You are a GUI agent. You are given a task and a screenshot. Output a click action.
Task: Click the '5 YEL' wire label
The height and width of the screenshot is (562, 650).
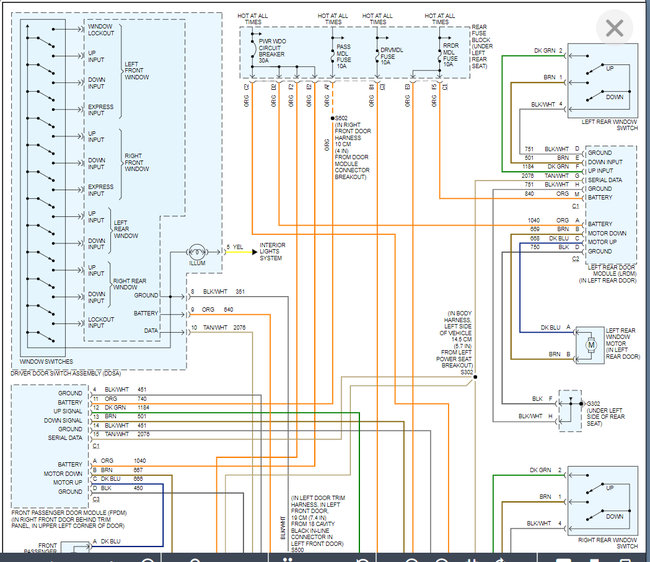click(x=235, y=247)
